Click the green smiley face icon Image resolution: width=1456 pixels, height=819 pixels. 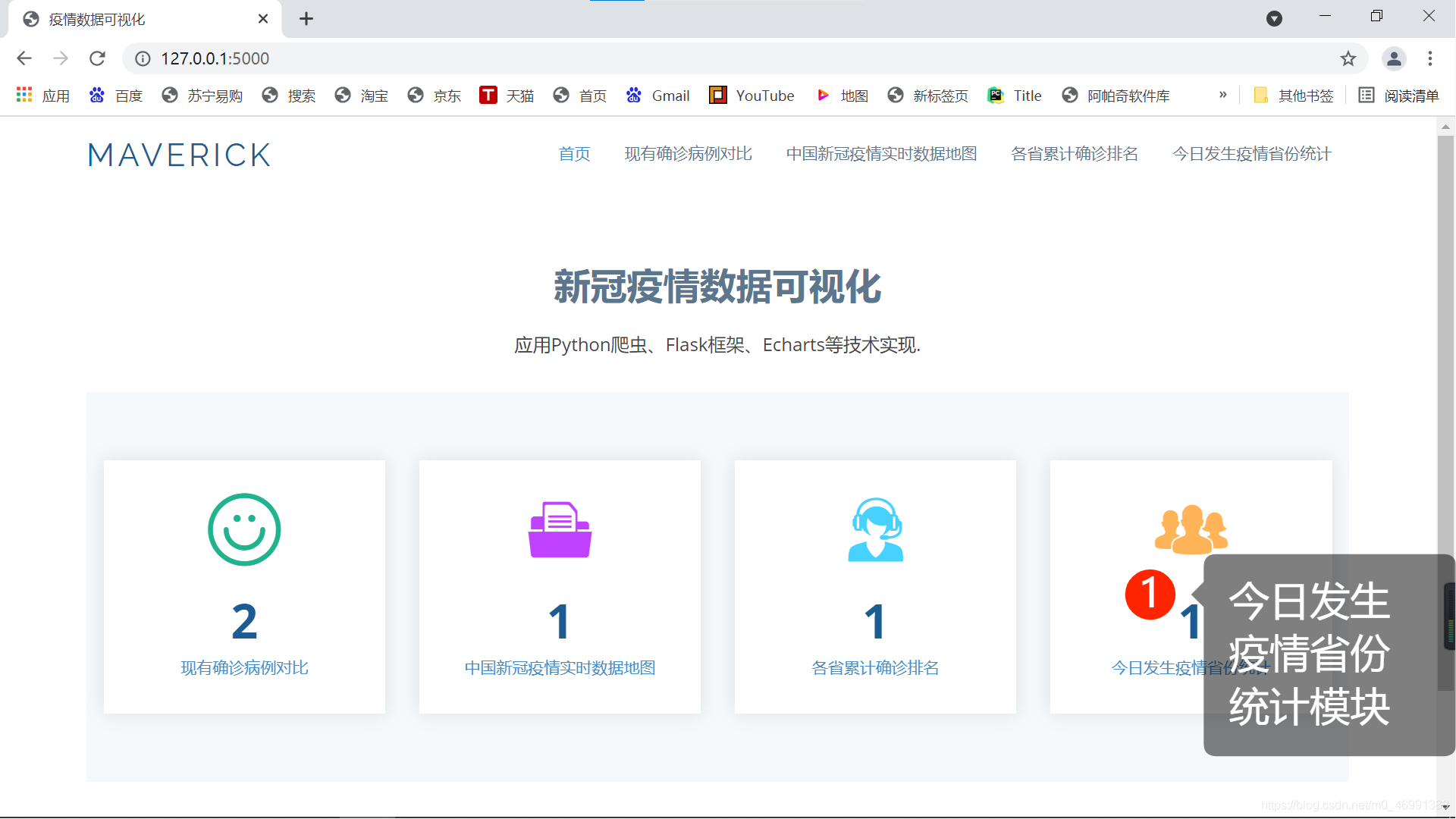(244, 529)
